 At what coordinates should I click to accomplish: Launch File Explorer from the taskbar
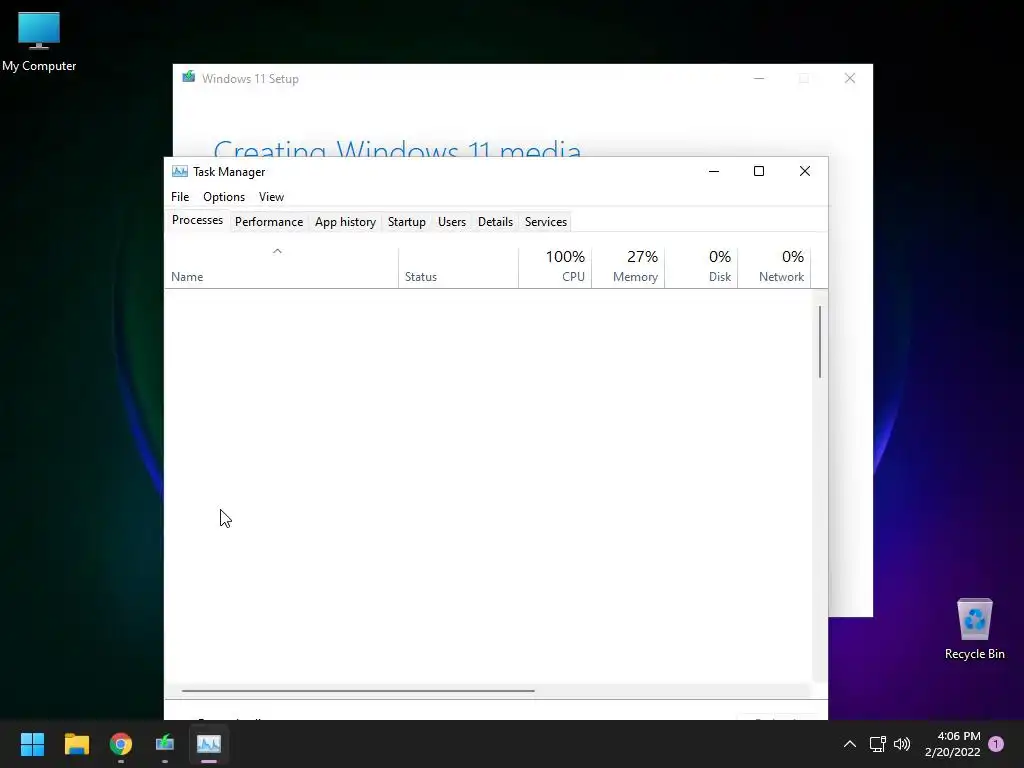click(x=76, y=744)
